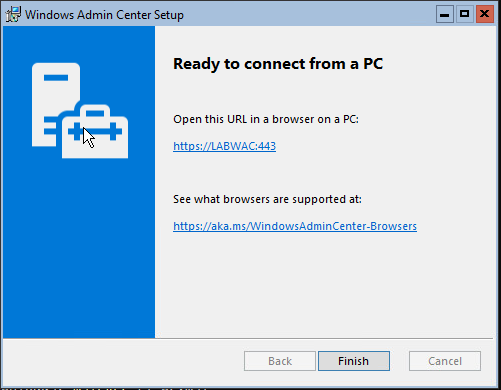Screen dimensions: 501x390
Task: Click the blue crossbar on the toolbox graphic
Action: pos(95,131)
